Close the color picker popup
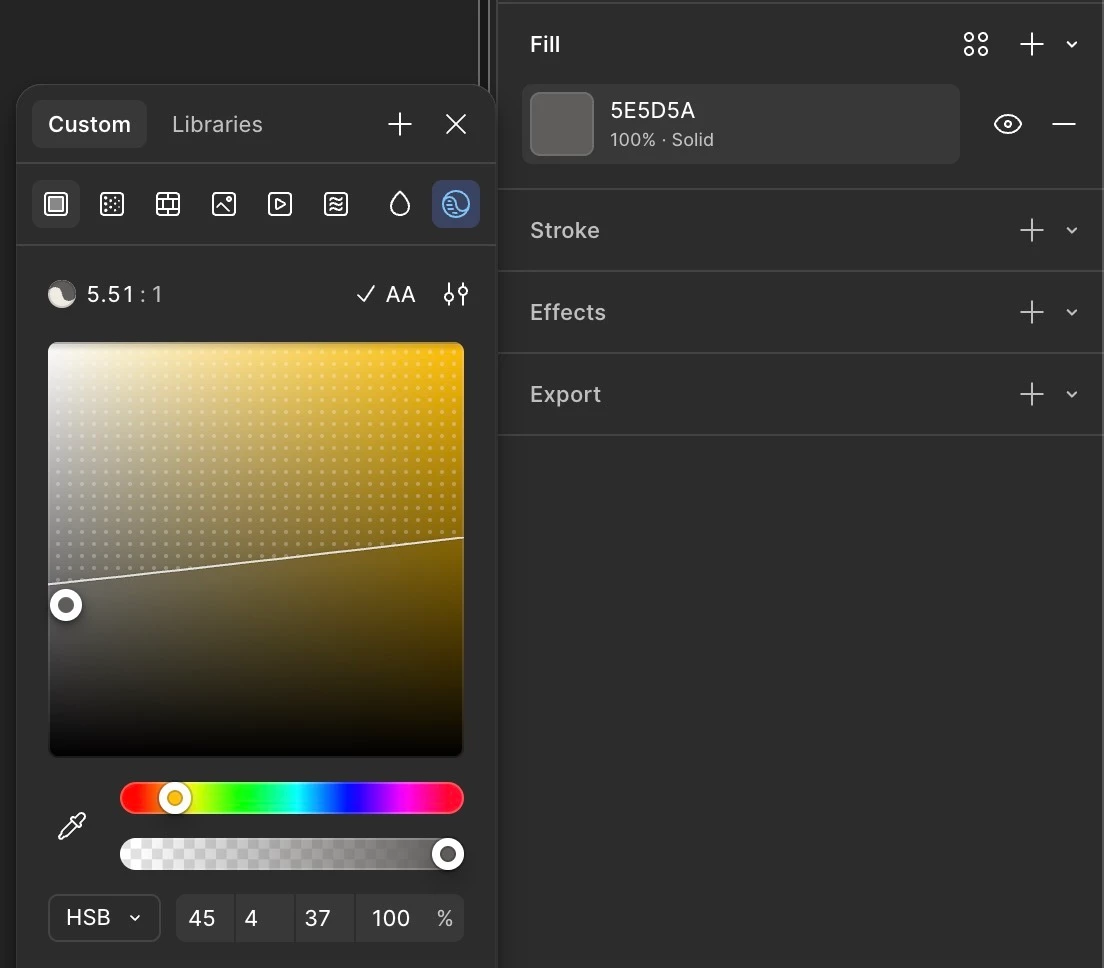 (x=456, y=124)
